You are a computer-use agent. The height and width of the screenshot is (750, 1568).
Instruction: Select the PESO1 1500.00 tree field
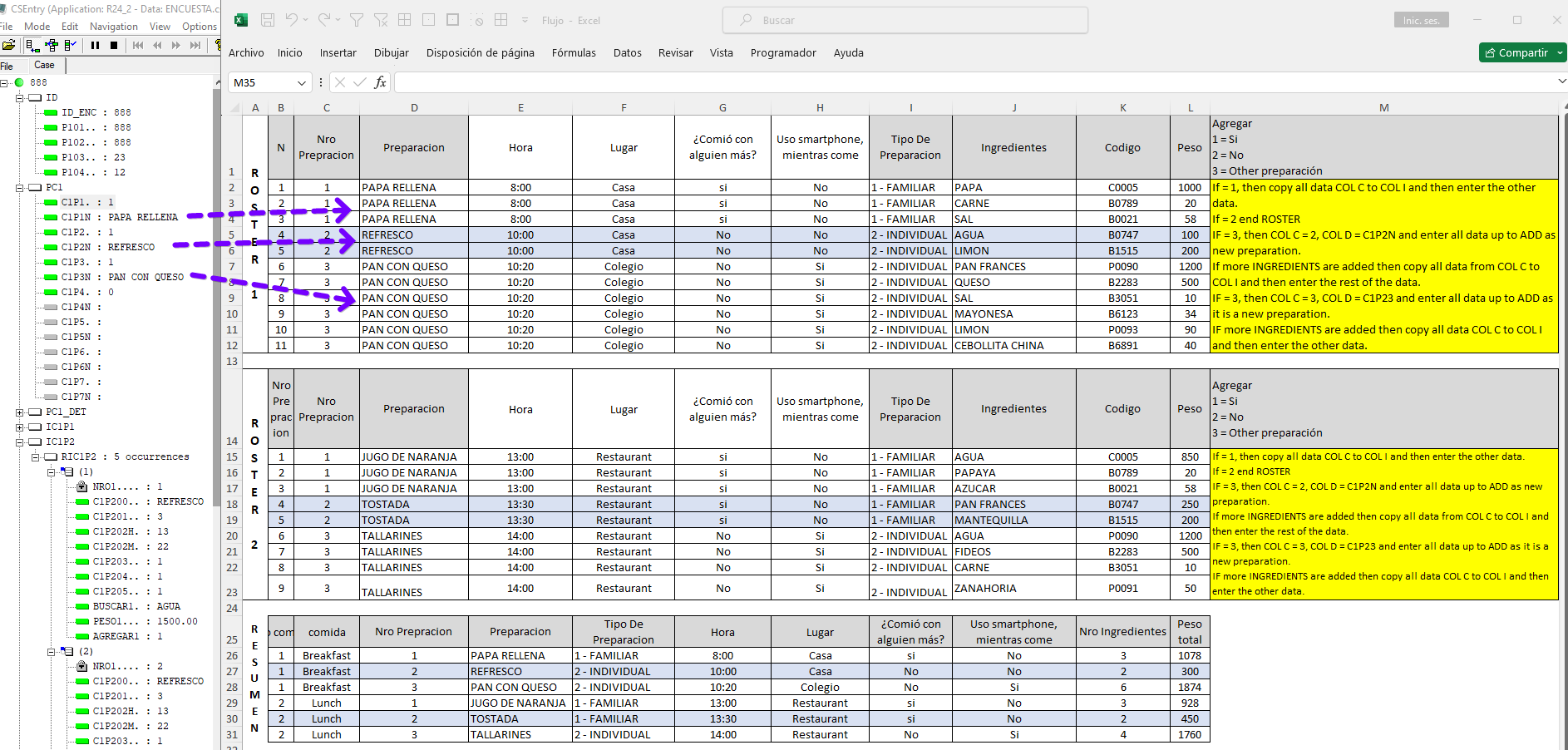pos(145,622)
